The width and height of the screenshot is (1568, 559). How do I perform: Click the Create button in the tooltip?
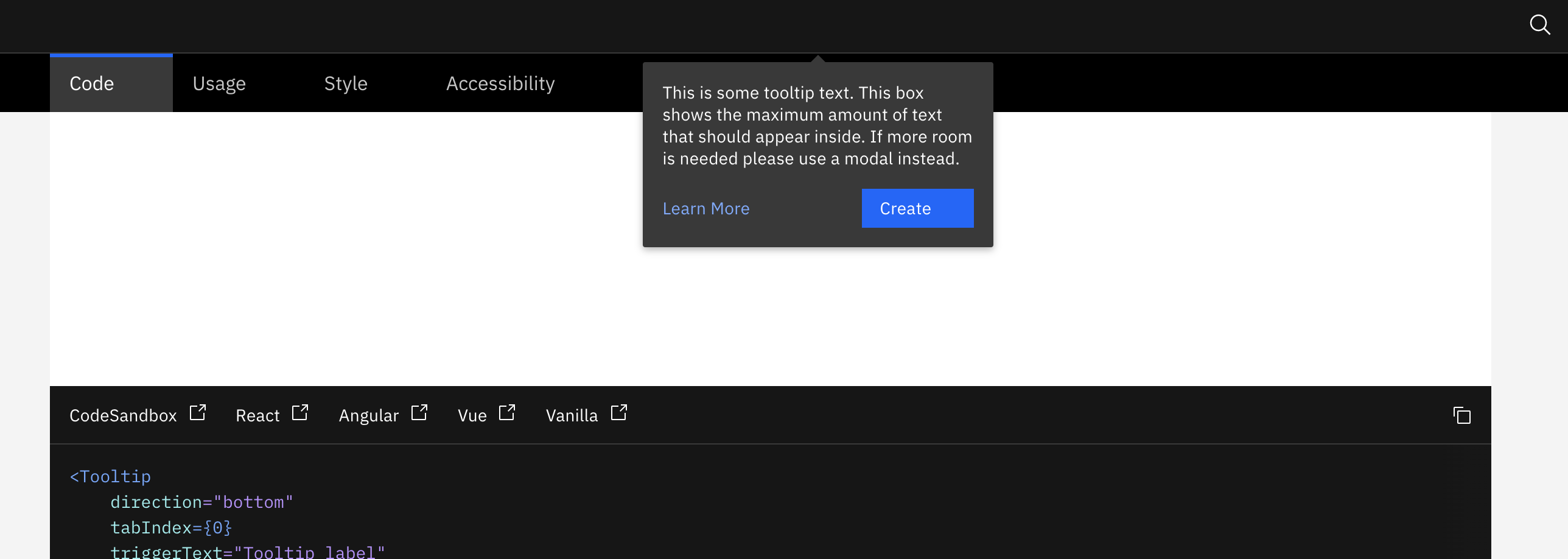coord(918,208)
